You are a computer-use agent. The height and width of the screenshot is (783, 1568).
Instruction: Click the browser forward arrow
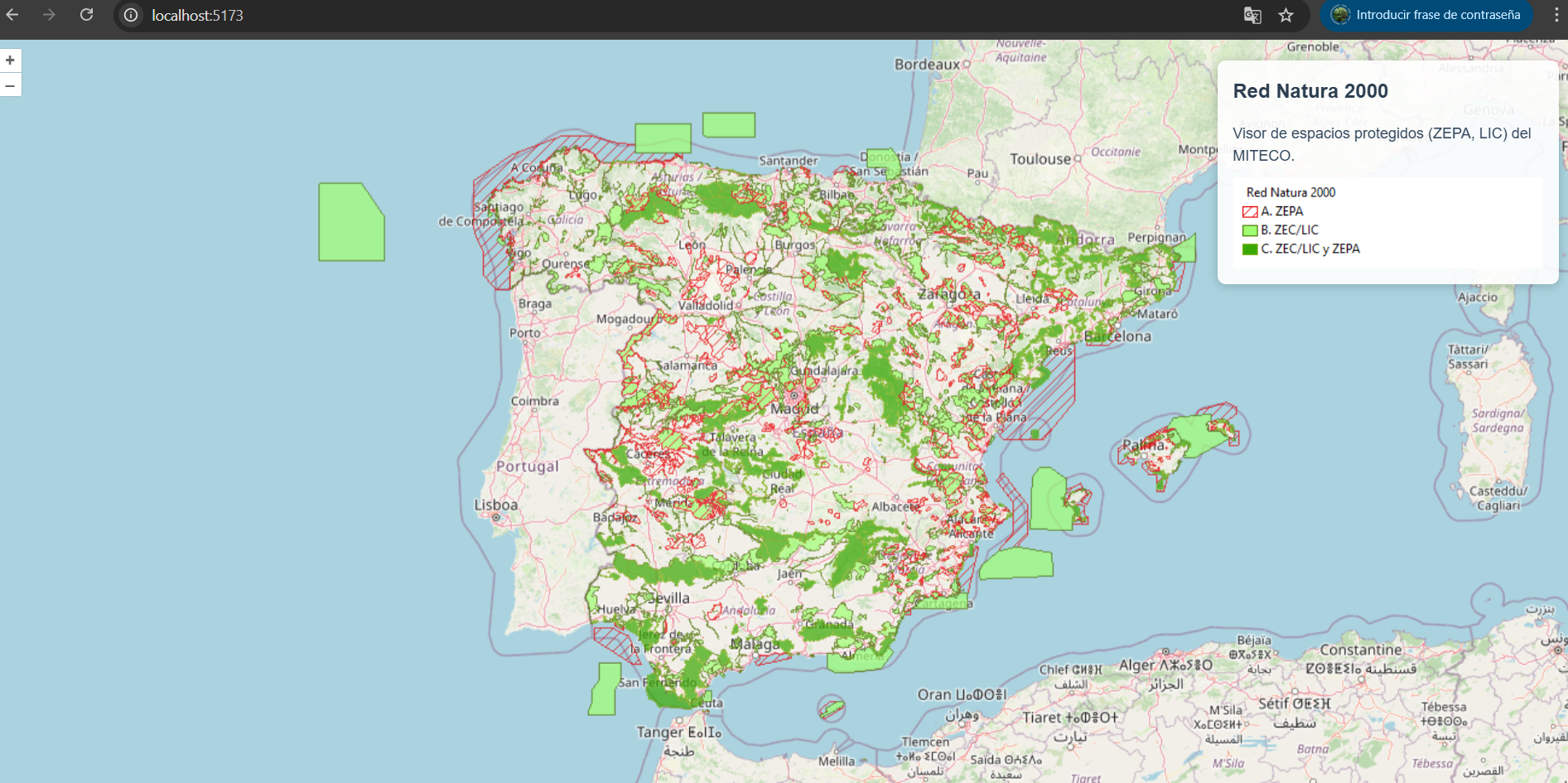pos(49,15)
